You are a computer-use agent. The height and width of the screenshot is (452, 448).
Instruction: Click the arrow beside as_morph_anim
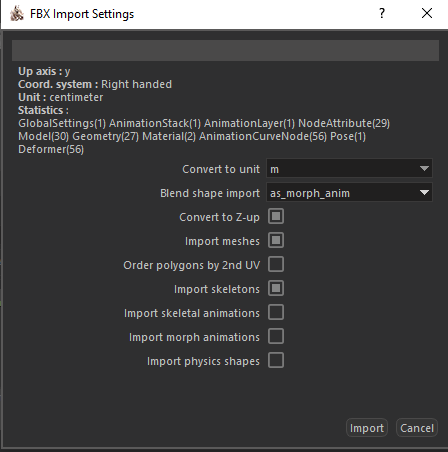point(424,193)
